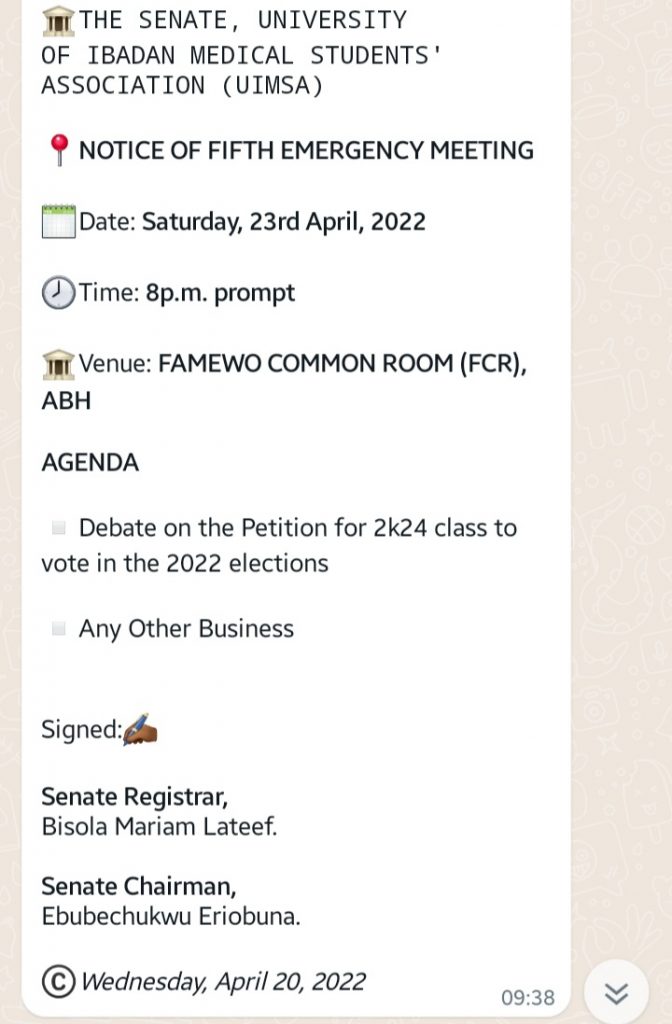The image size is (672, 1024).
Task: Click the FAMEWO COMMON ROOM (FCR) venue text
Action: pos(342,364)
